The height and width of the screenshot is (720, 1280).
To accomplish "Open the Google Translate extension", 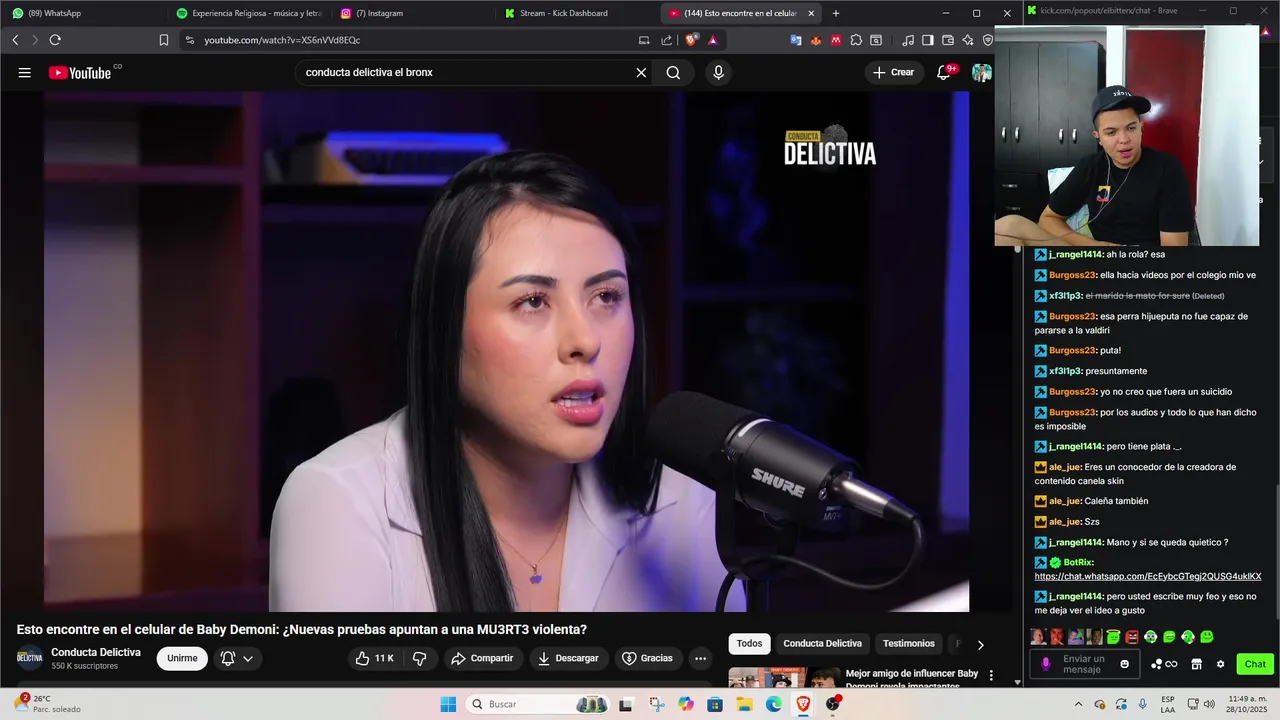I will coord(796,40).
